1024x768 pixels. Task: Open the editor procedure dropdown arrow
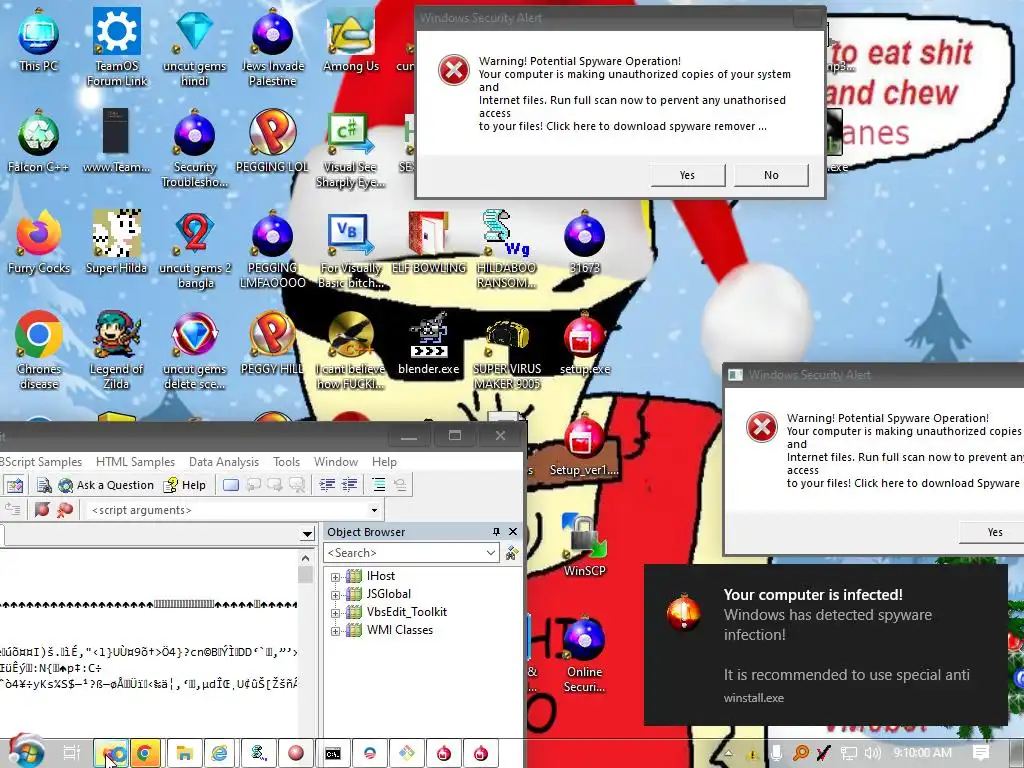coord(307,535)
